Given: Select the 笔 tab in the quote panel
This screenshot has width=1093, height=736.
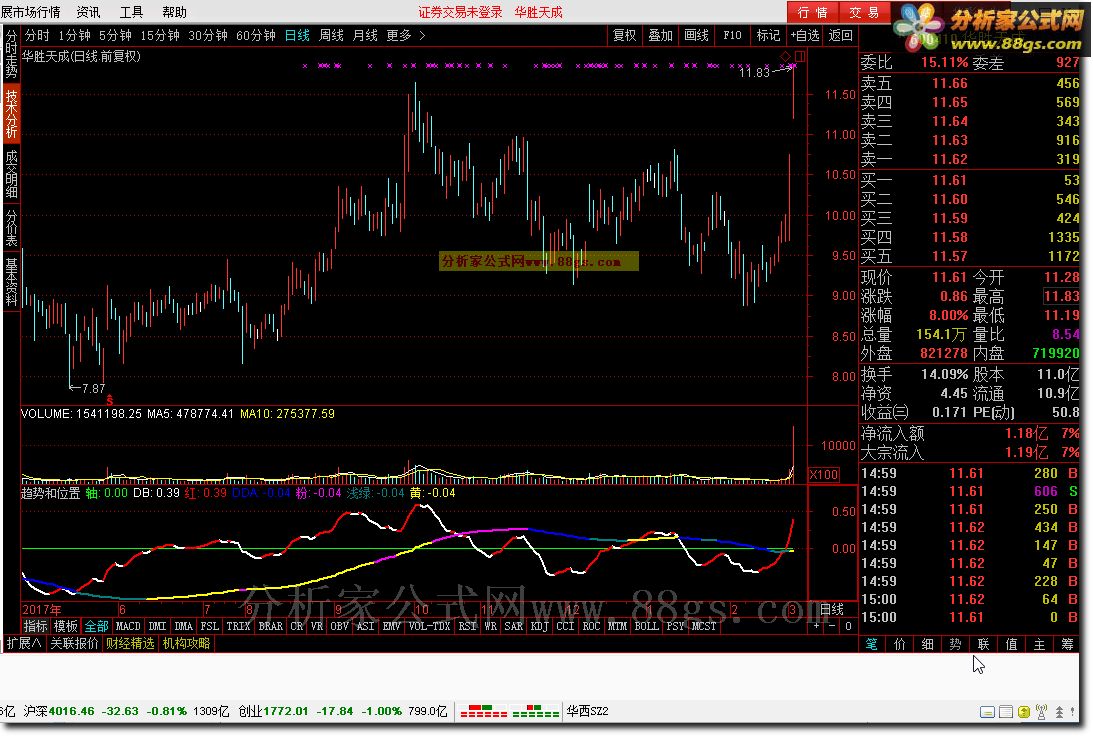Looking at the screenshot, I should tap(871, 645).
